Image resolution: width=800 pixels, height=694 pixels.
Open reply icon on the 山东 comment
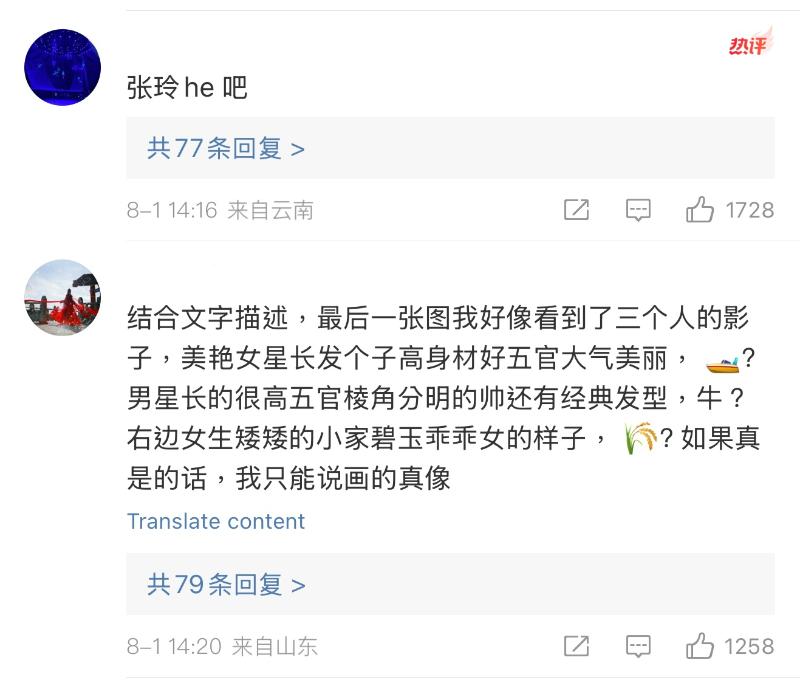638,647
